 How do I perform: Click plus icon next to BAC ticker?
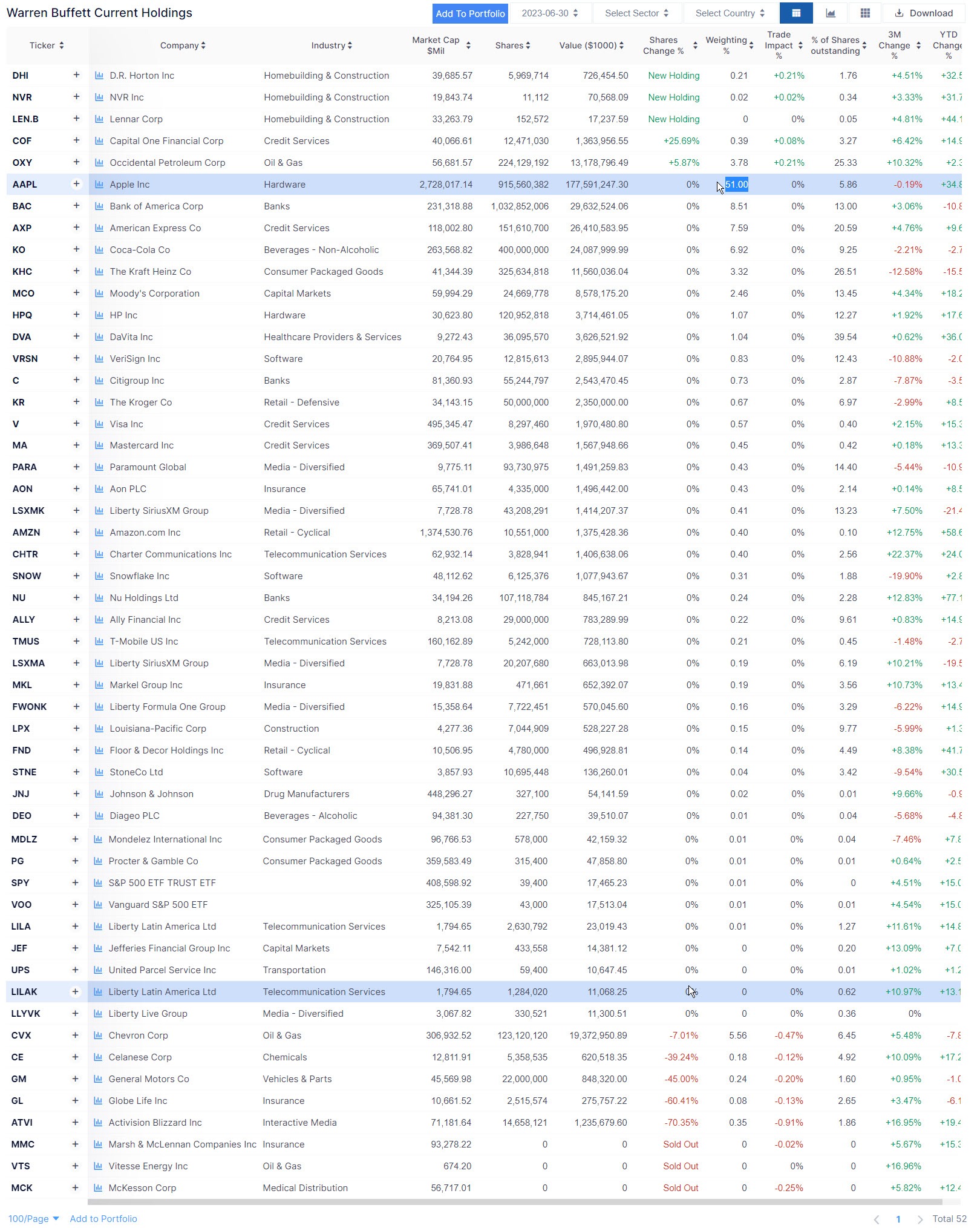pos(76,206)
